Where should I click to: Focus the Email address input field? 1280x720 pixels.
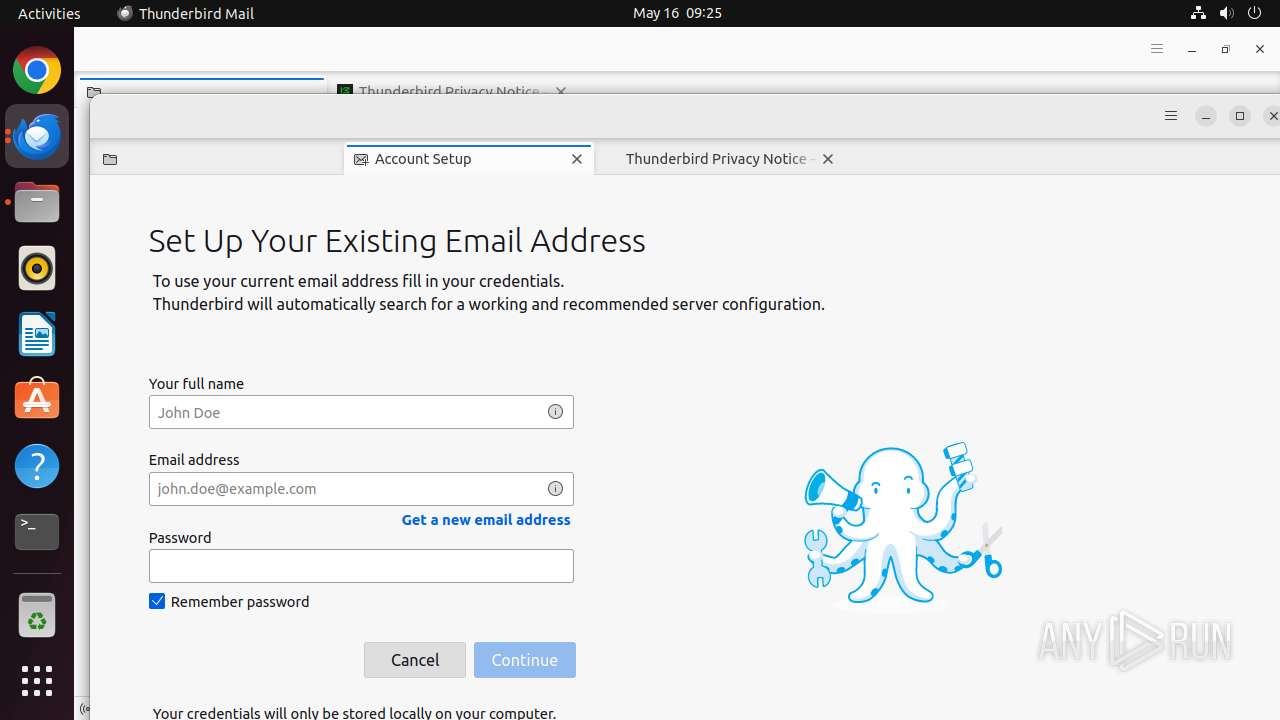pyautogui.click(x=361, y=489)
